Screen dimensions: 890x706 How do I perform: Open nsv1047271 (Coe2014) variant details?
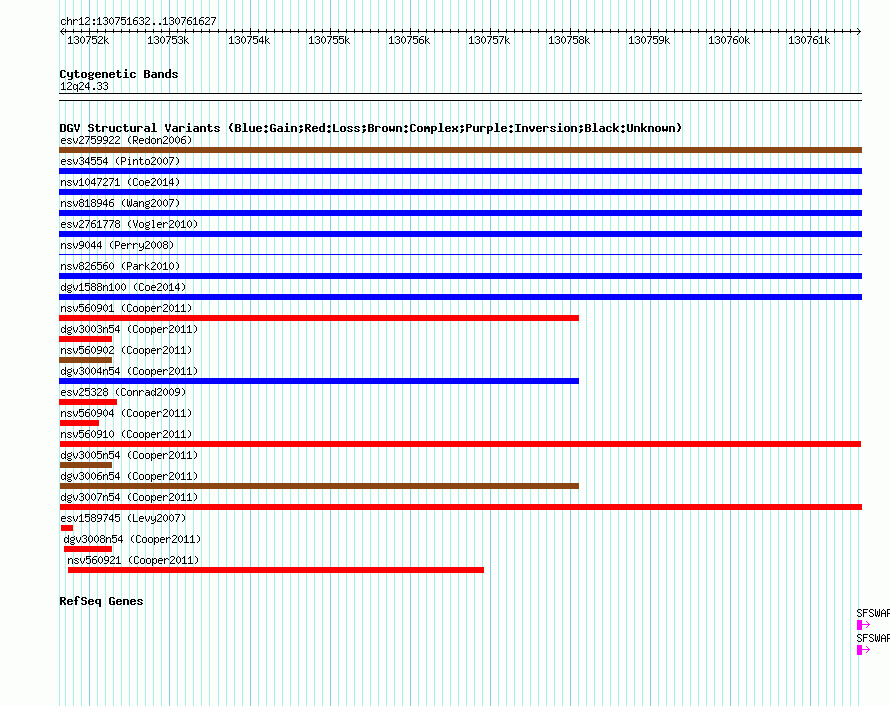120,182
